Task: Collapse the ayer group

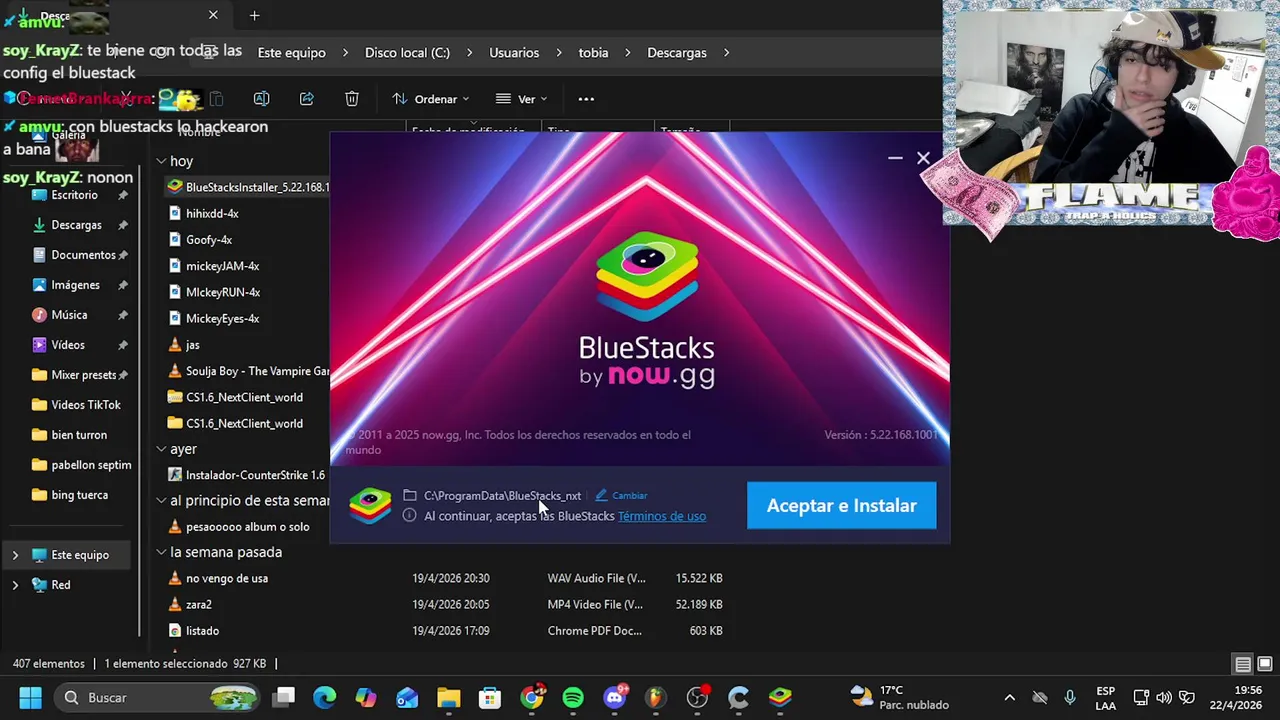Action: (161, 449)
